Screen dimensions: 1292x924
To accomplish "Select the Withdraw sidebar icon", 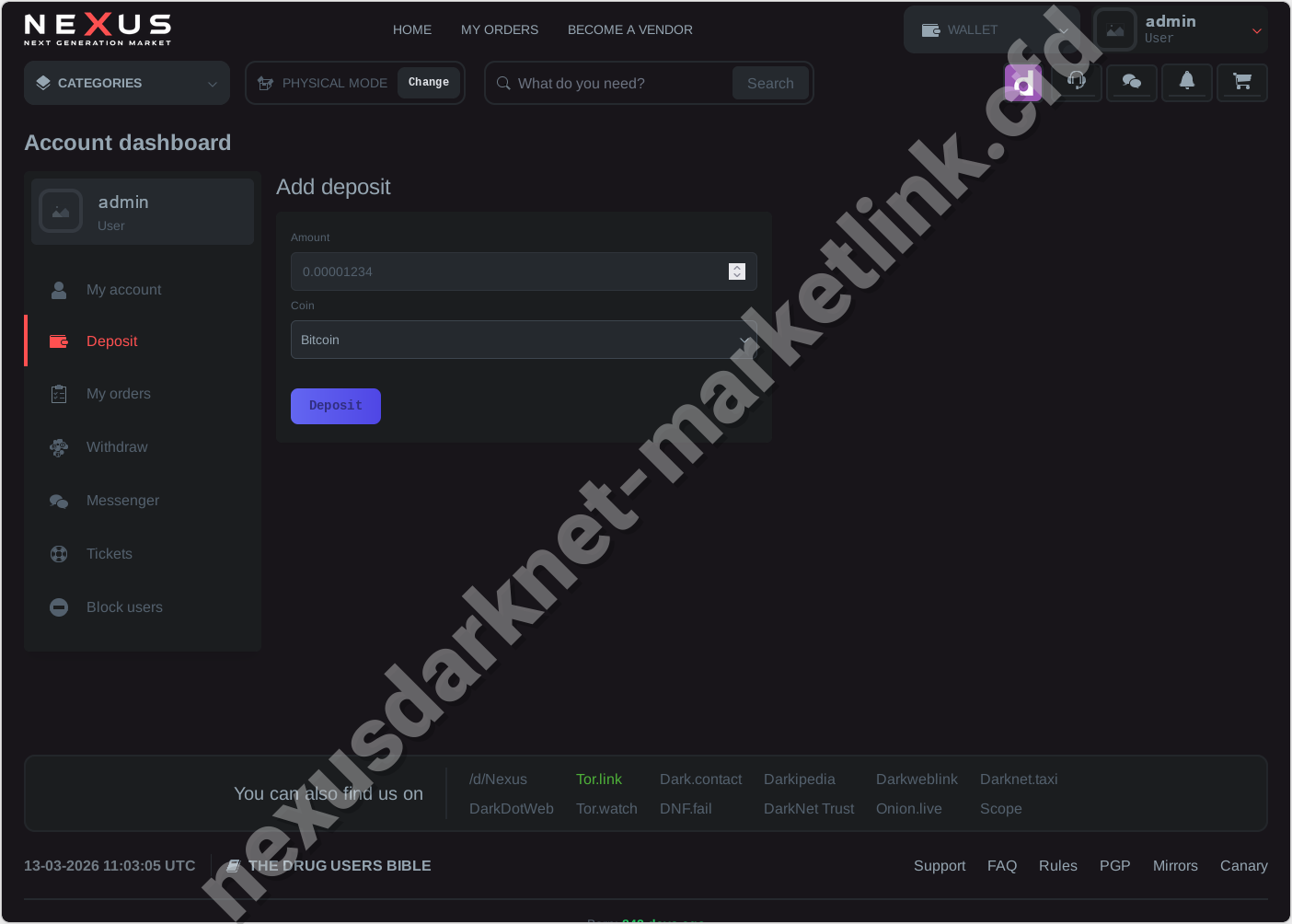I will pos(58,447).
